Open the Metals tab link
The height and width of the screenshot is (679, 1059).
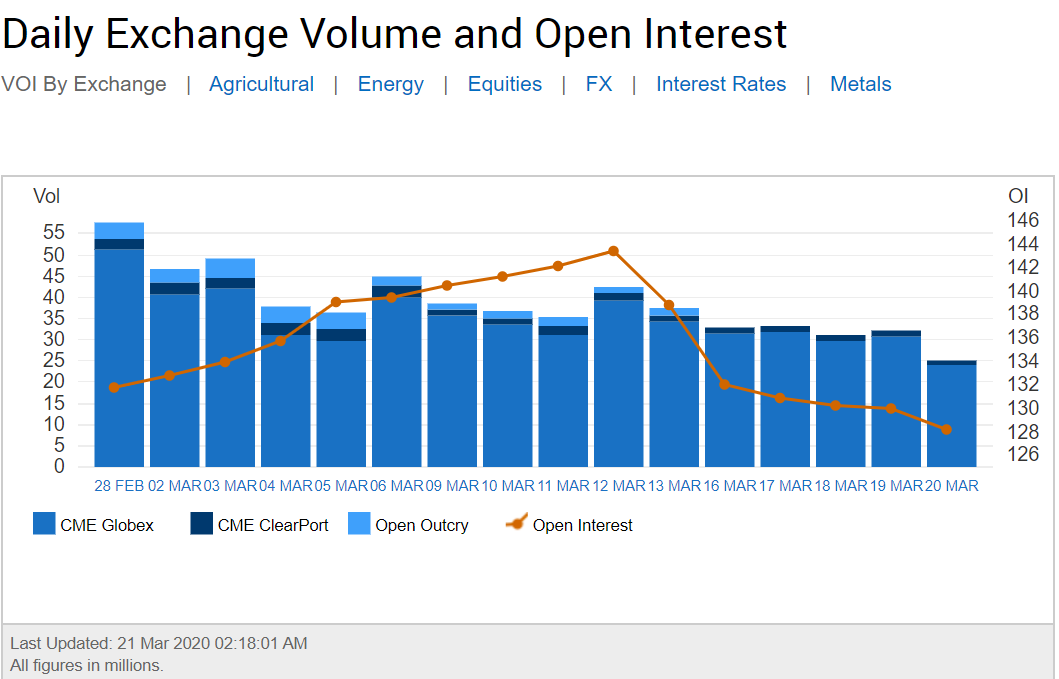pos(860,84)
